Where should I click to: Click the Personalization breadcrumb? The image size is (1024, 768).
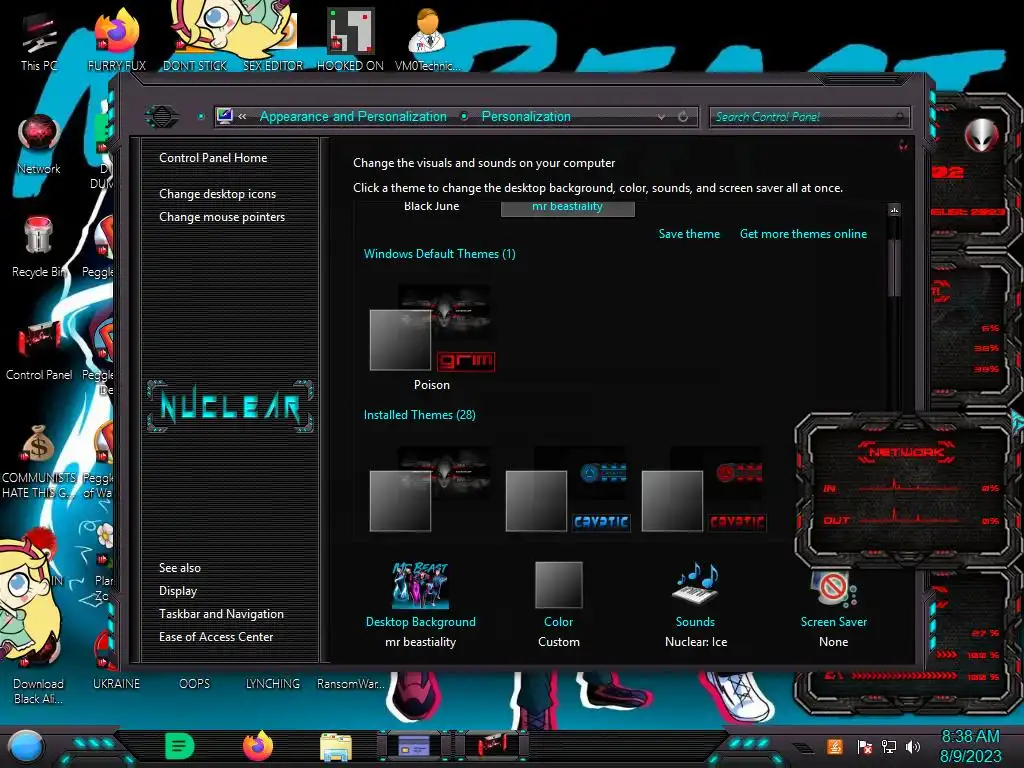(x=526, y=116)
